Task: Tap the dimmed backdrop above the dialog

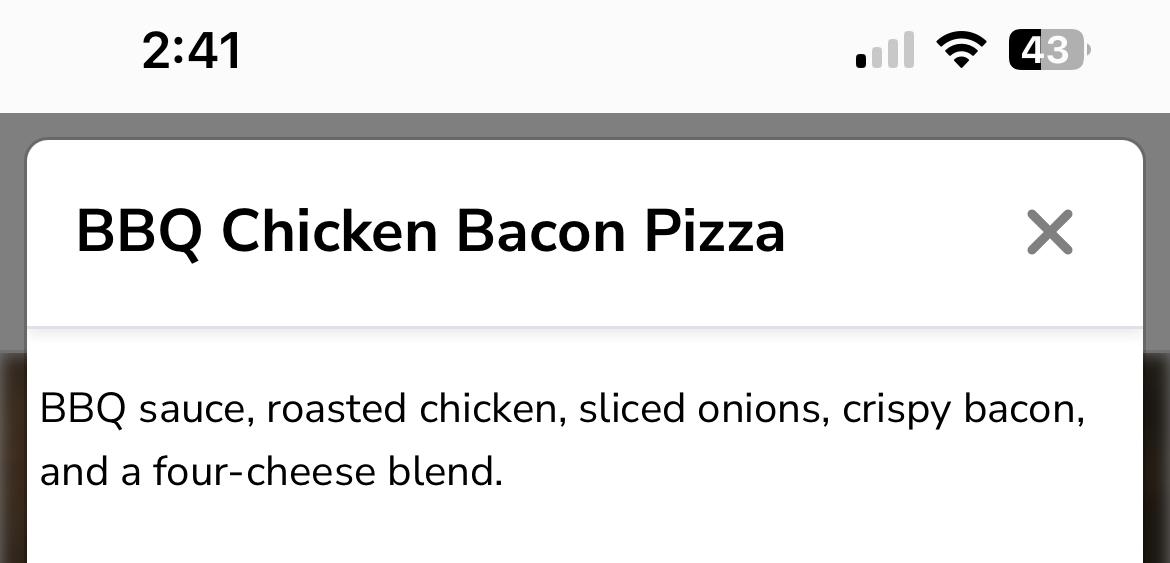Action: 585,125
